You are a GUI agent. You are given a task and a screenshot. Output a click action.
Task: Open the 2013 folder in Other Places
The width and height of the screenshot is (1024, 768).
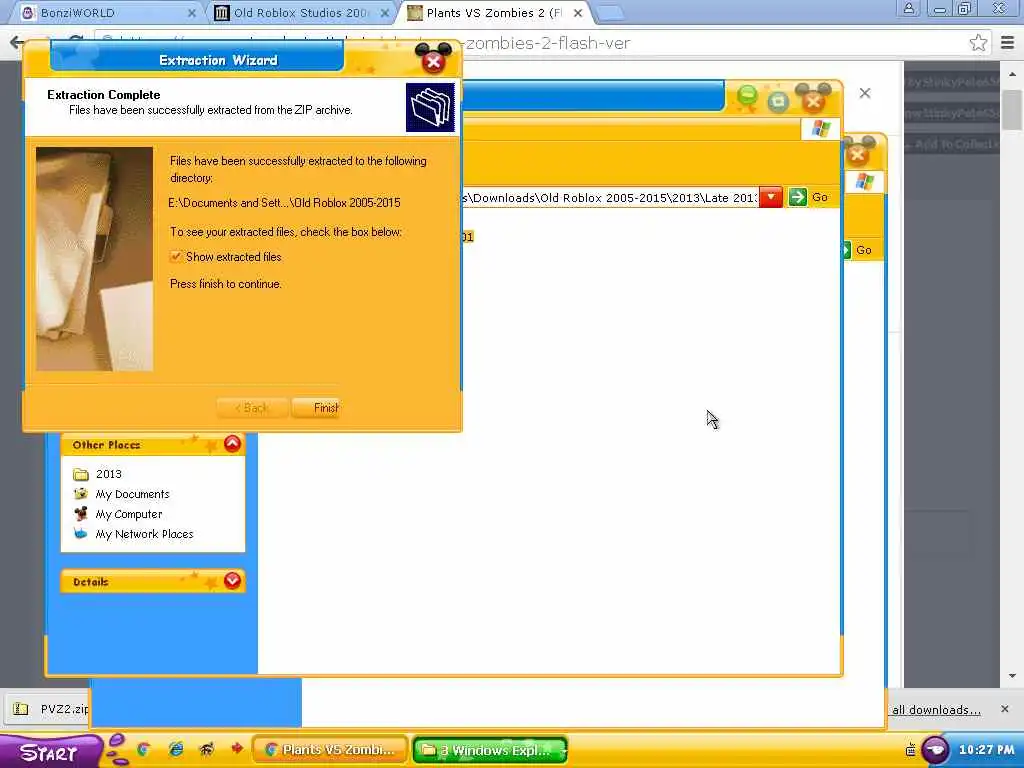(x=108, y=473)
